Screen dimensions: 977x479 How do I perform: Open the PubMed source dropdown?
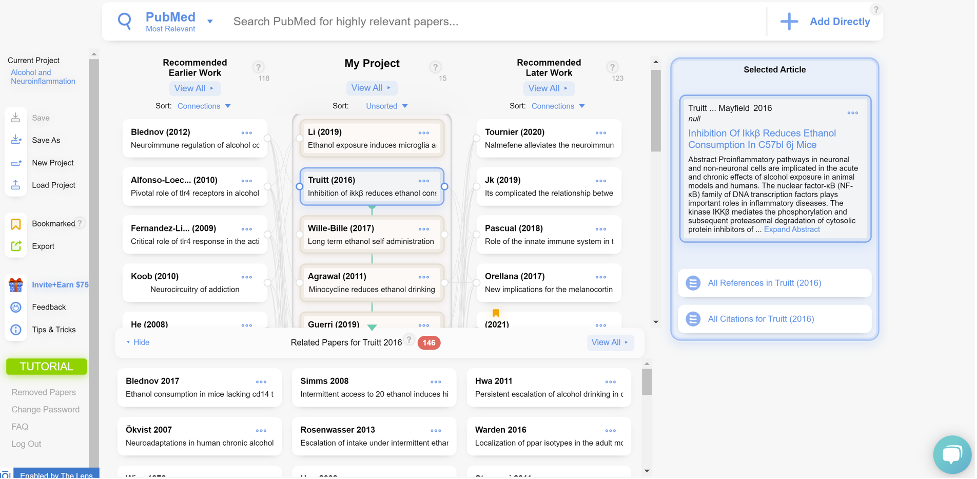(x=210, y=21)
